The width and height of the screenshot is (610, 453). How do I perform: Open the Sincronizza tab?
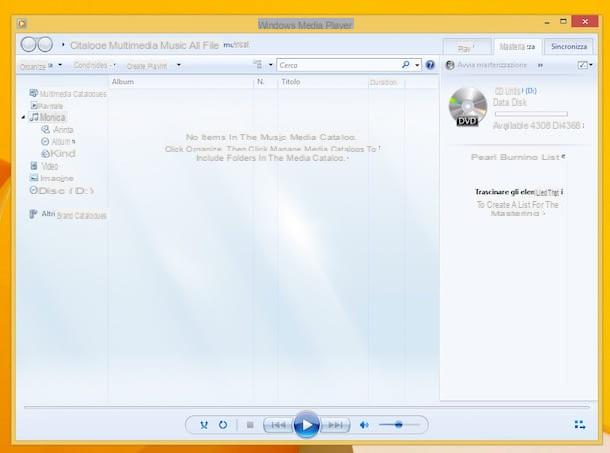569,47
